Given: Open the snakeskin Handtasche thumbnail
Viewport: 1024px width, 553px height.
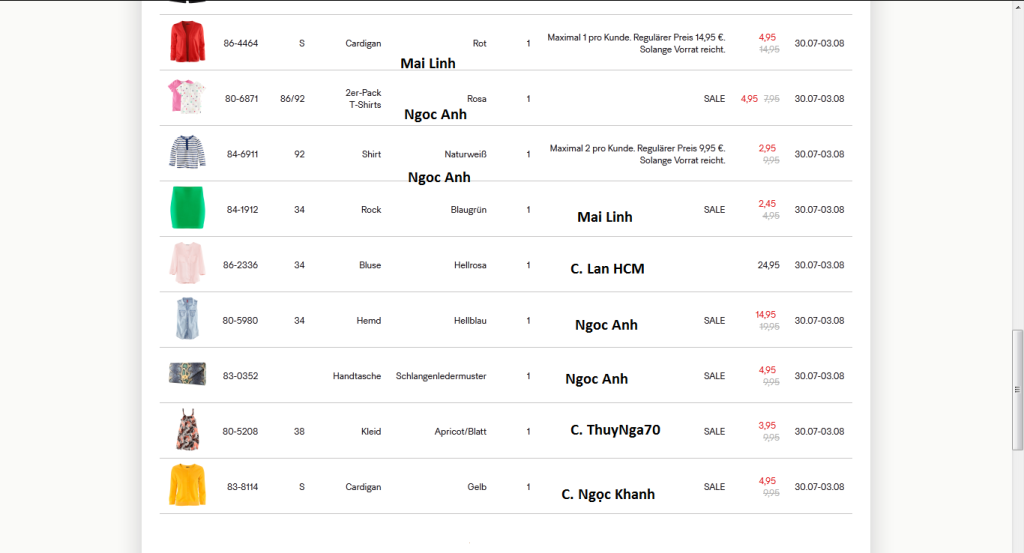Looking at the screenshot, I should [x=187, y=374].
